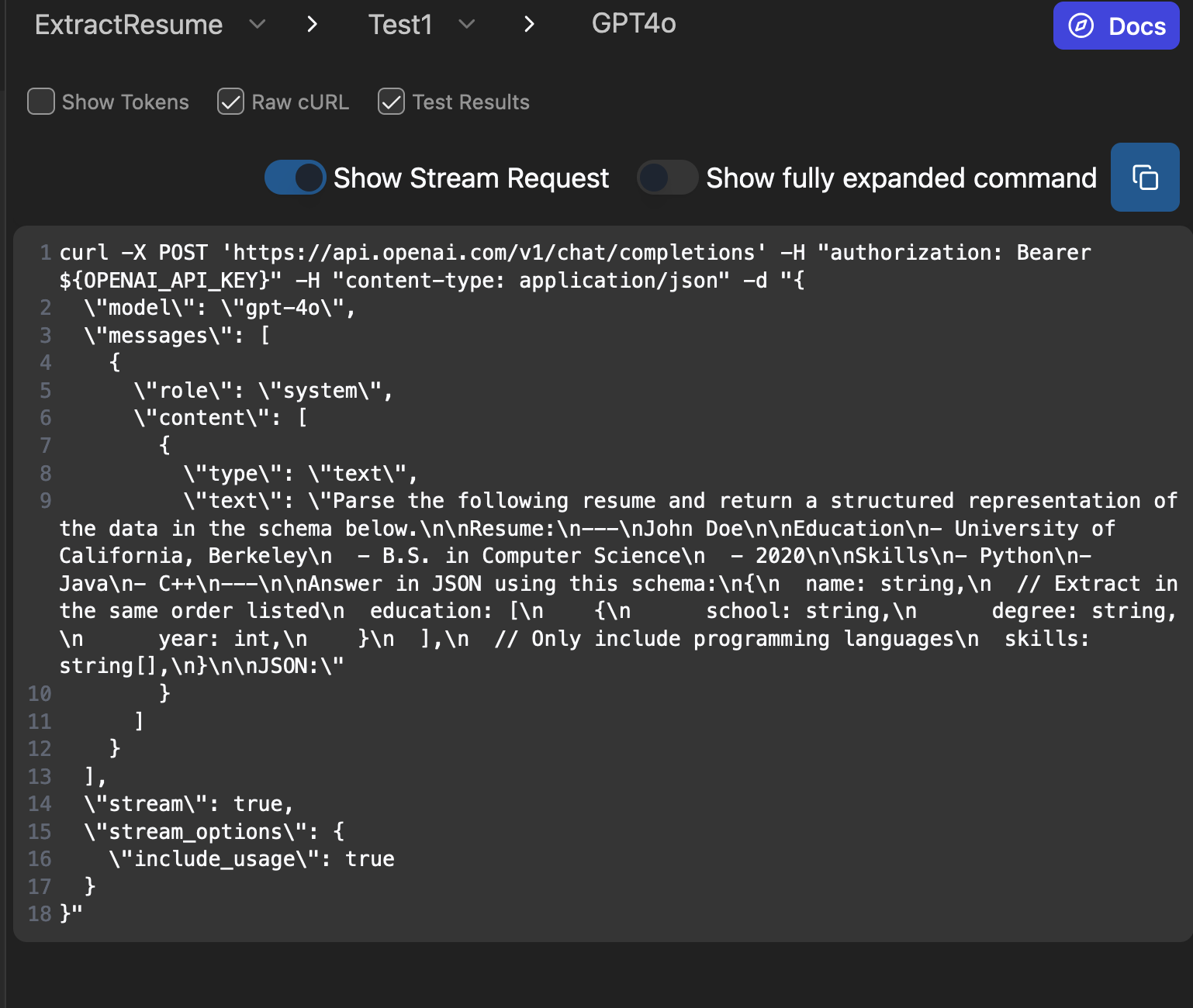The height and width of the screenshot is (1008, 1193).
Task: Uncheck the Test Results checkbox
Action: pyautogui.click(x=391, y=102)
